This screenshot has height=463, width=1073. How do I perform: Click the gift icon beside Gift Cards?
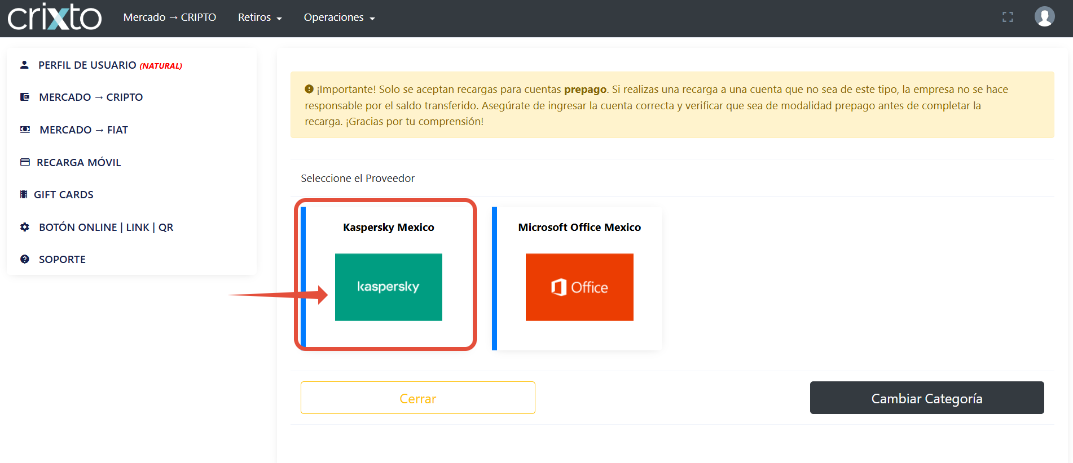pos(24,194)
